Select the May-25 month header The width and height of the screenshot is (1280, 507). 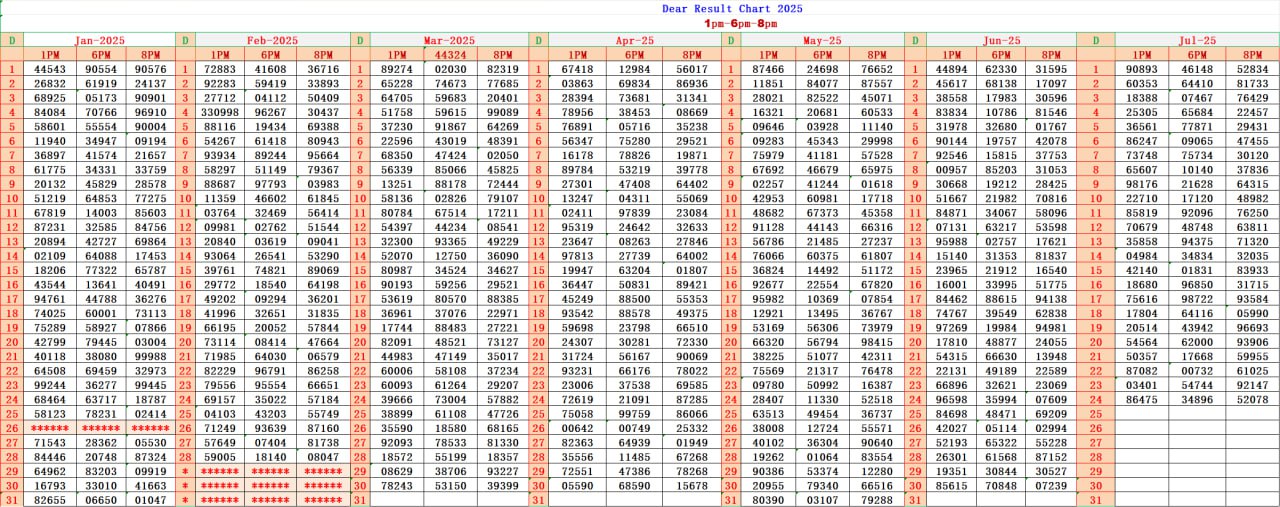tap(822, 40)
